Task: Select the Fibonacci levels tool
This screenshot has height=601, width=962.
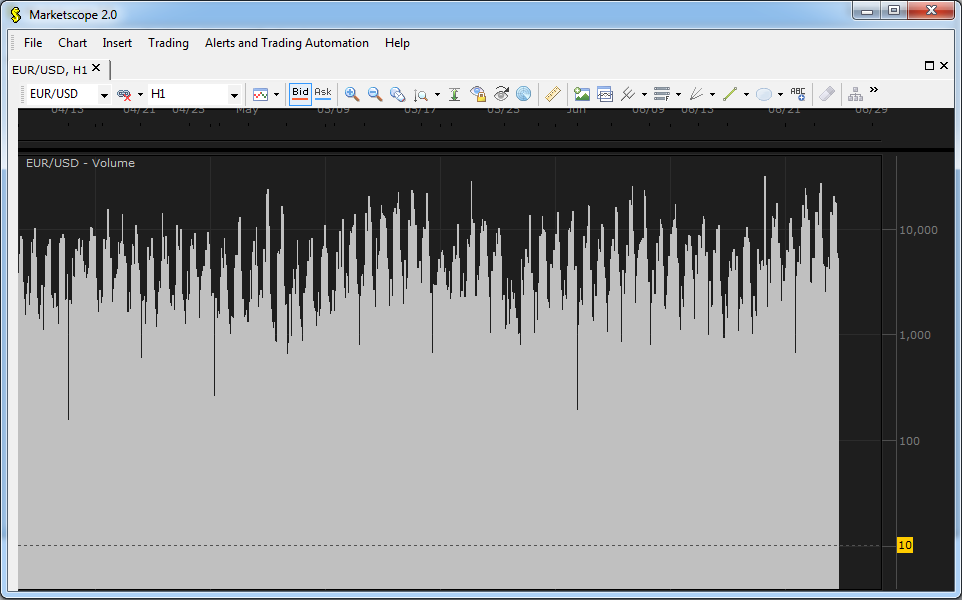Action: point(661,94)
